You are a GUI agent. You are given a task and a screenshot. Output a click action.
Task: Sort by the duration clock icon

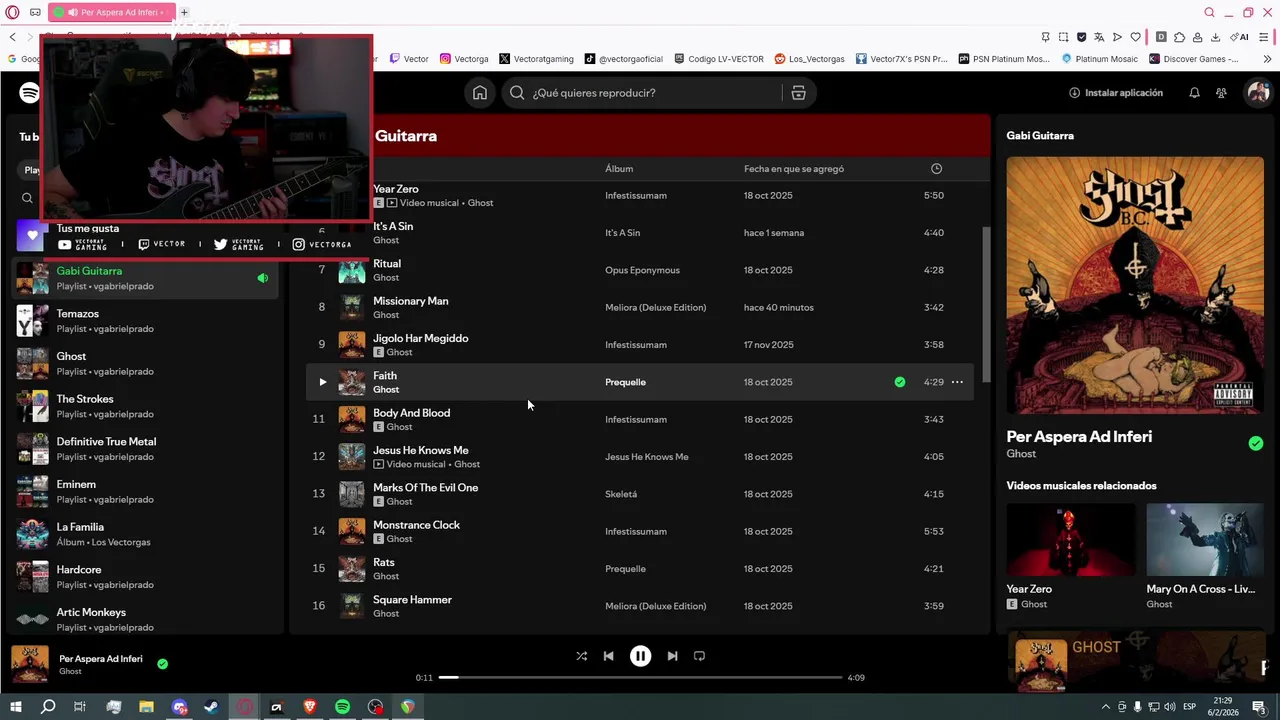point(936,169)
